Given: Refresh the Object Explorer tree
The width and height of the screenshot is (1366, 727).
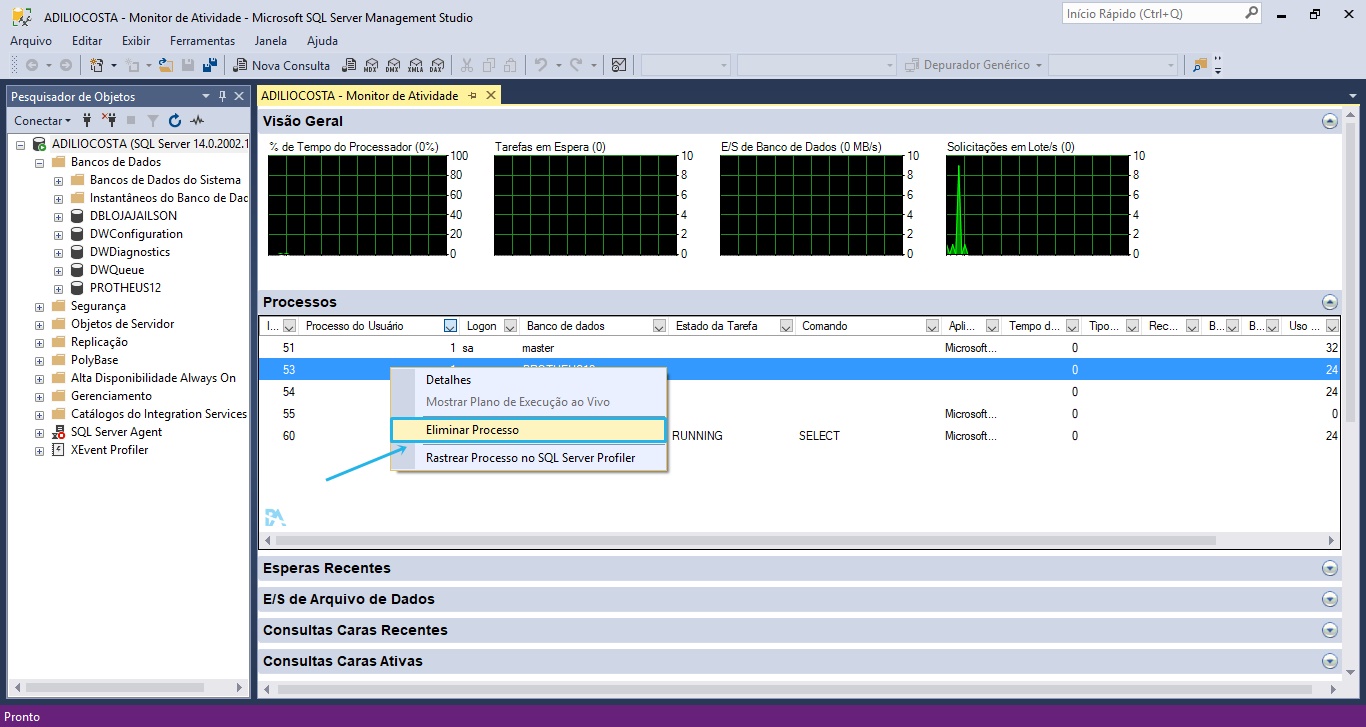Looking at the screenshot, I should tap(175, 120).
